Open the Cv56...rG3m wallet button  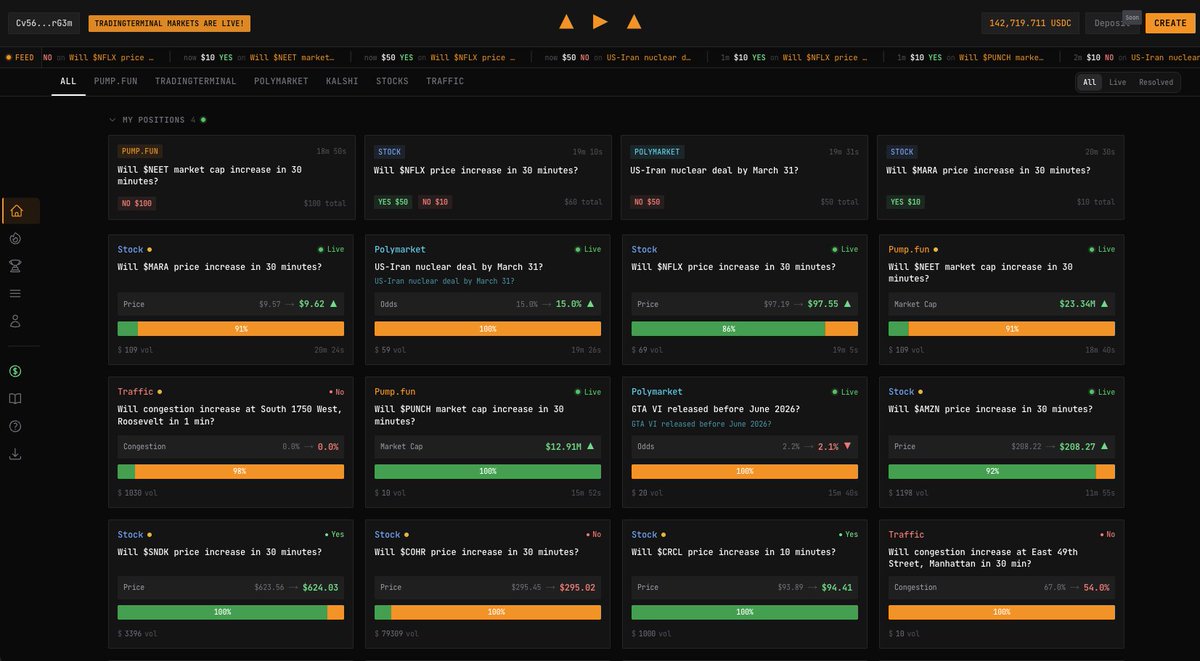pos(44,23)
